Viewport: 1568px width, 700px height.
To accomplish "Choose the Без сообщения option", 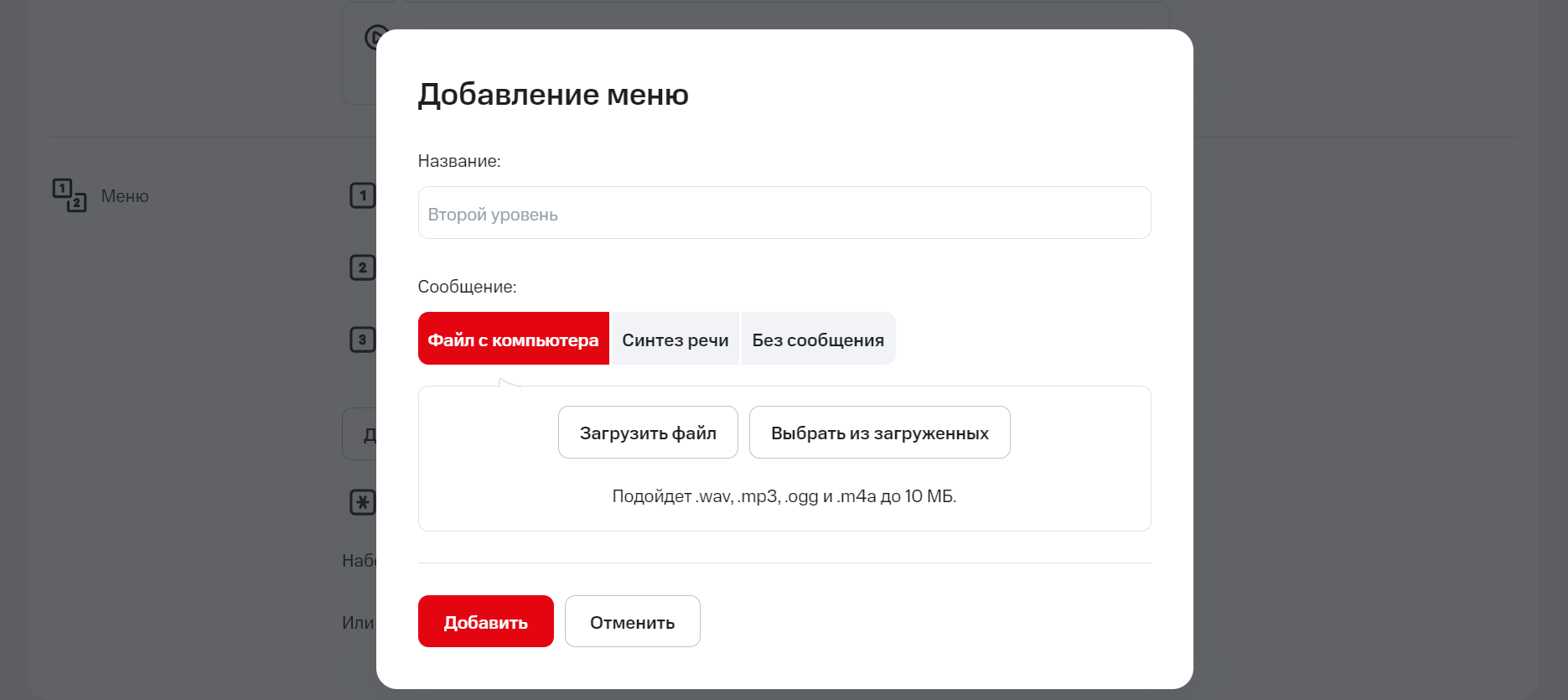I will (x=817, y=339).
